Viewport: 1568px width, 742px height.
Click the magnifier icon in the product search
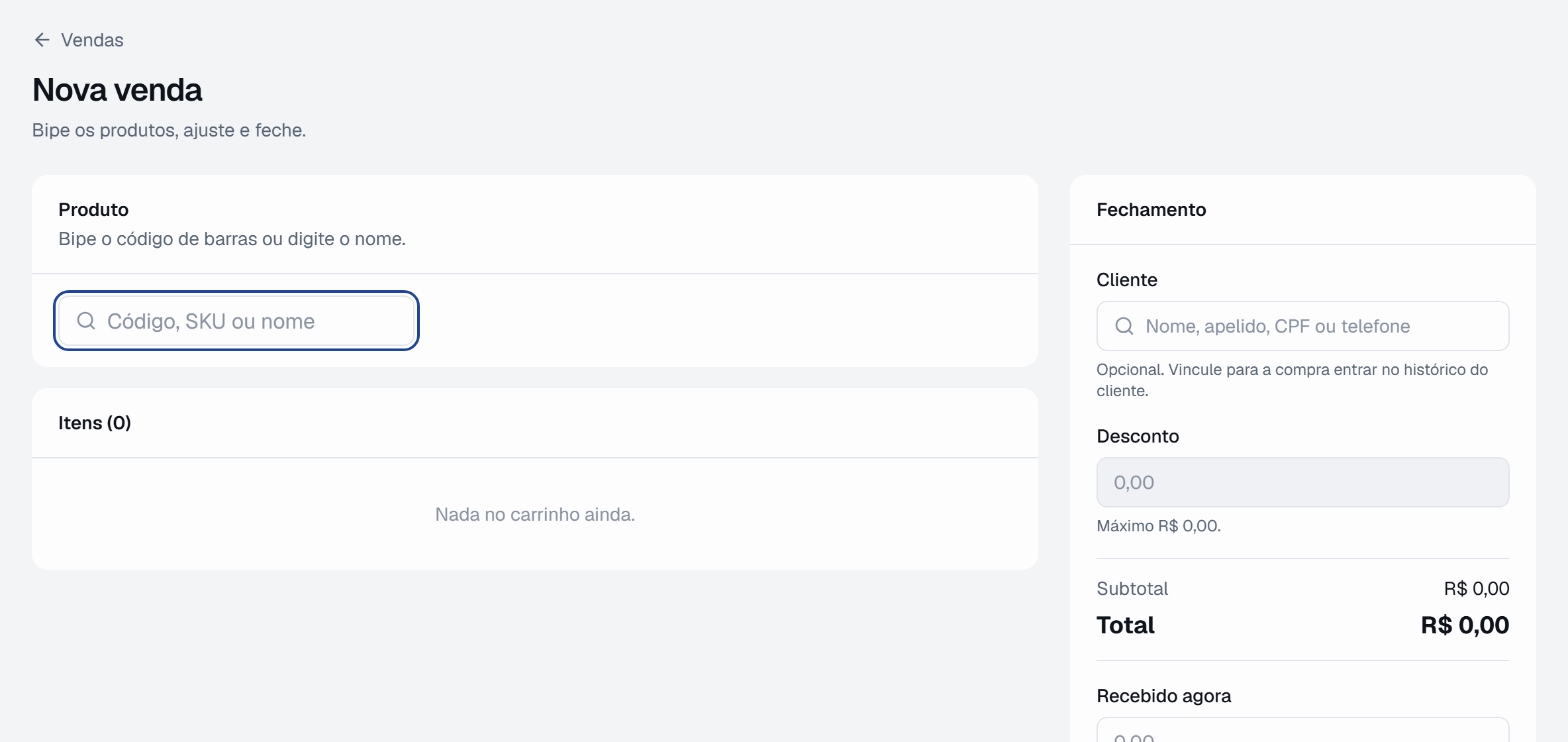(x=86, y=321)
